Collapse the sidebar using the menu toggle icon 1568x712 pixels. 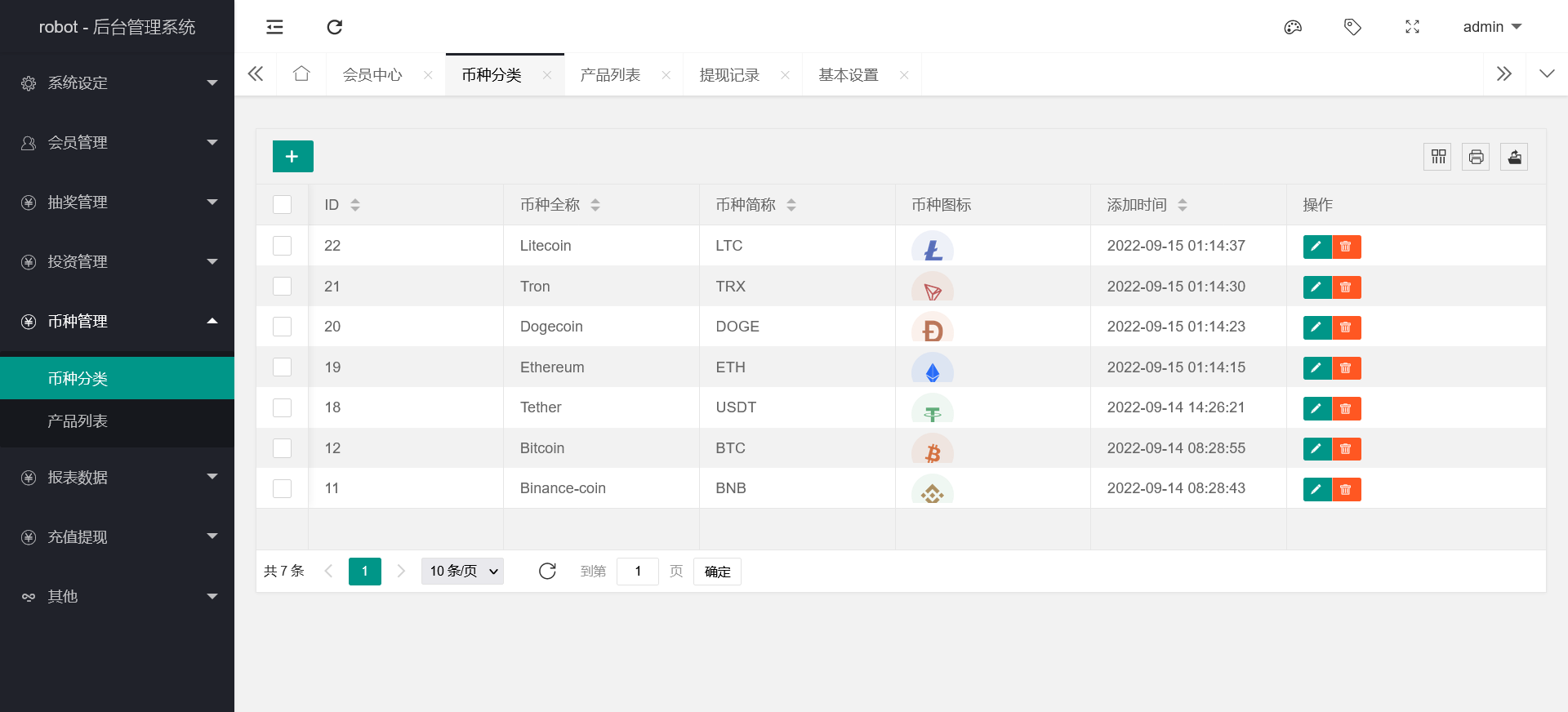[274, 27]
